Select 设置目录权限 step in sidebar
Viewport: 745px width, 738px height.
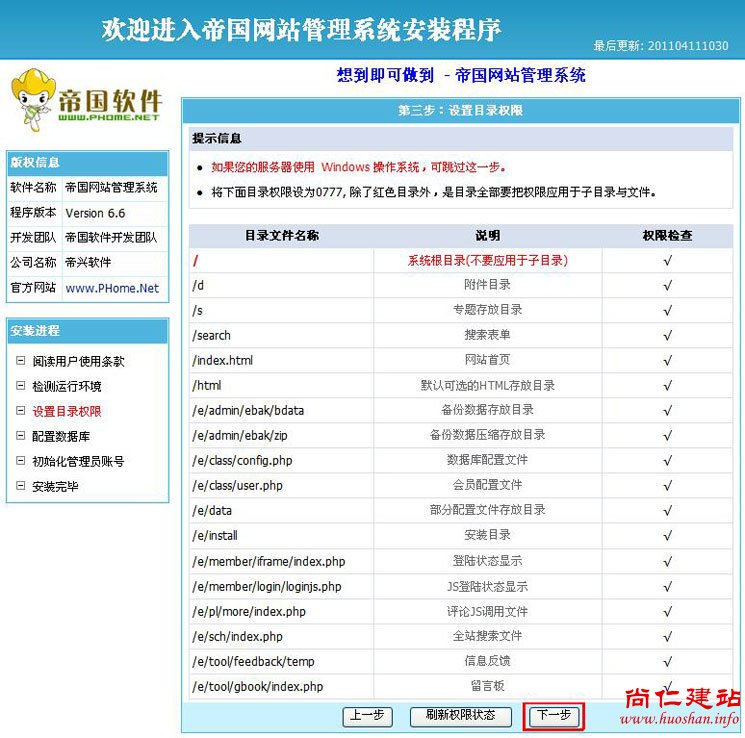click(66, 411)
